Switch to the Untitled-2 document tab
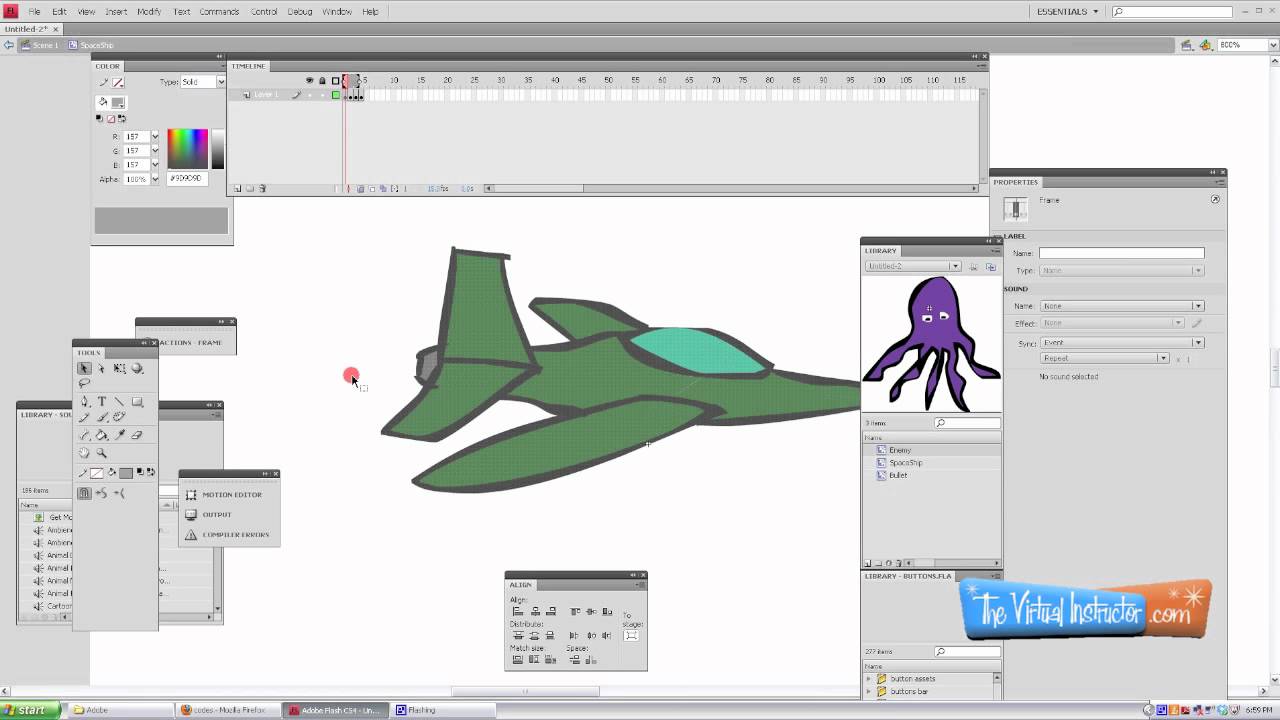This screenshot has height=720, width=1280. pyautogui.click(x=25, y=29)
